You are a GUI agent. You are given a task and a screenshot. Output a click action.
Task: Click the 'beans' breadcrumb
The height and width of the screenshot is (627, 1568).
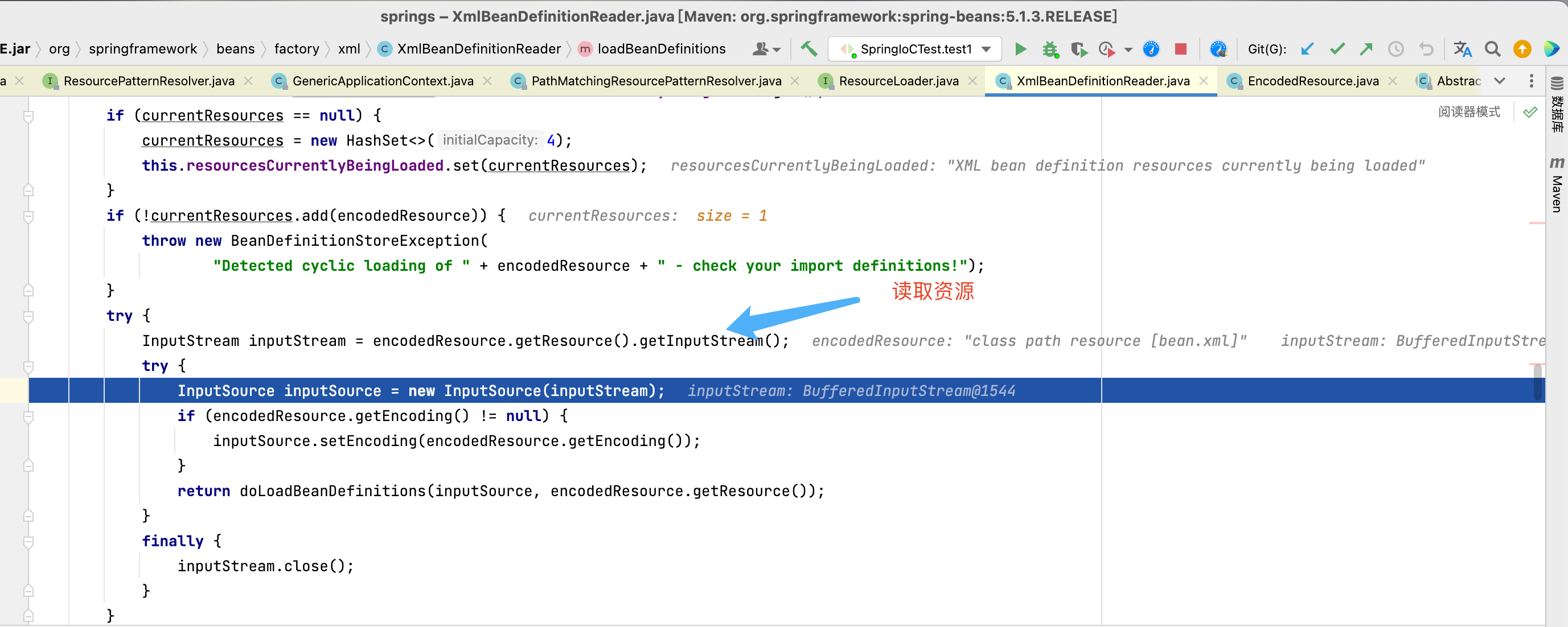236,49
